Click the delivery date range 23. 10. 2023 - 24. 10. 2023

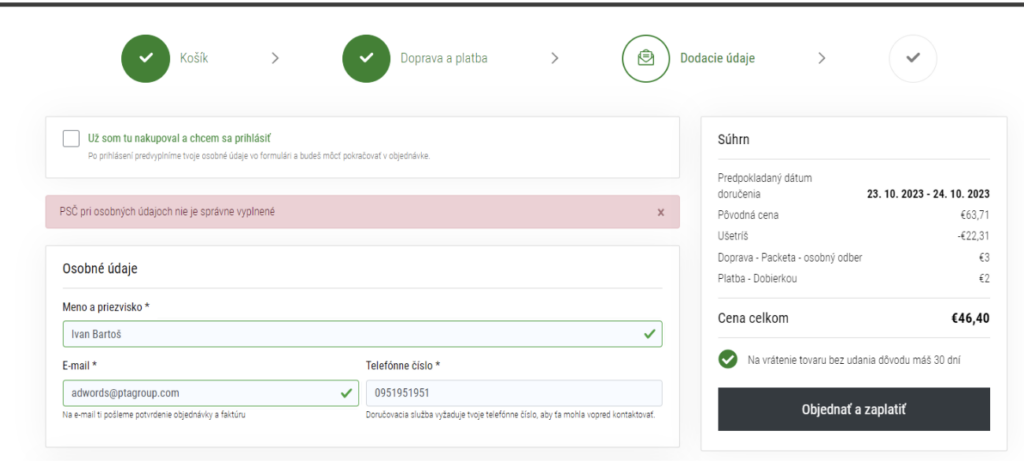point(928,194)
